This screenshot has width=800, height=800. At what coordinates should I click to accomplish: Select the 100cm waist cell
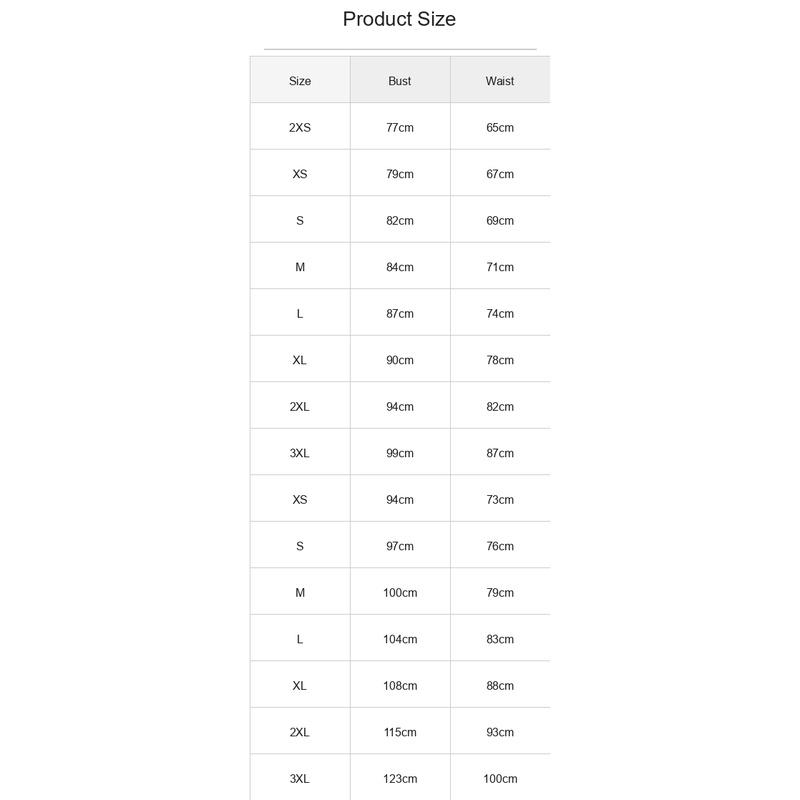[500, 778]
